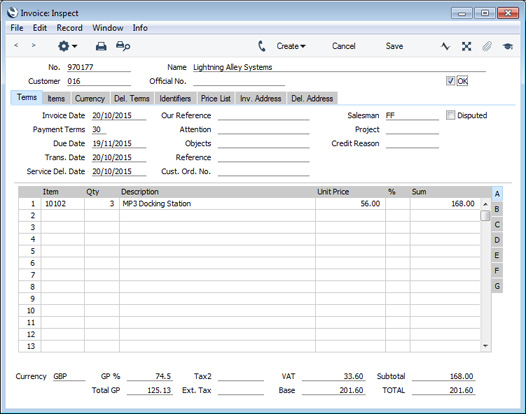This screenshot has width=526, height=414.
Task: Click the Save button
Action: point(394,46)
